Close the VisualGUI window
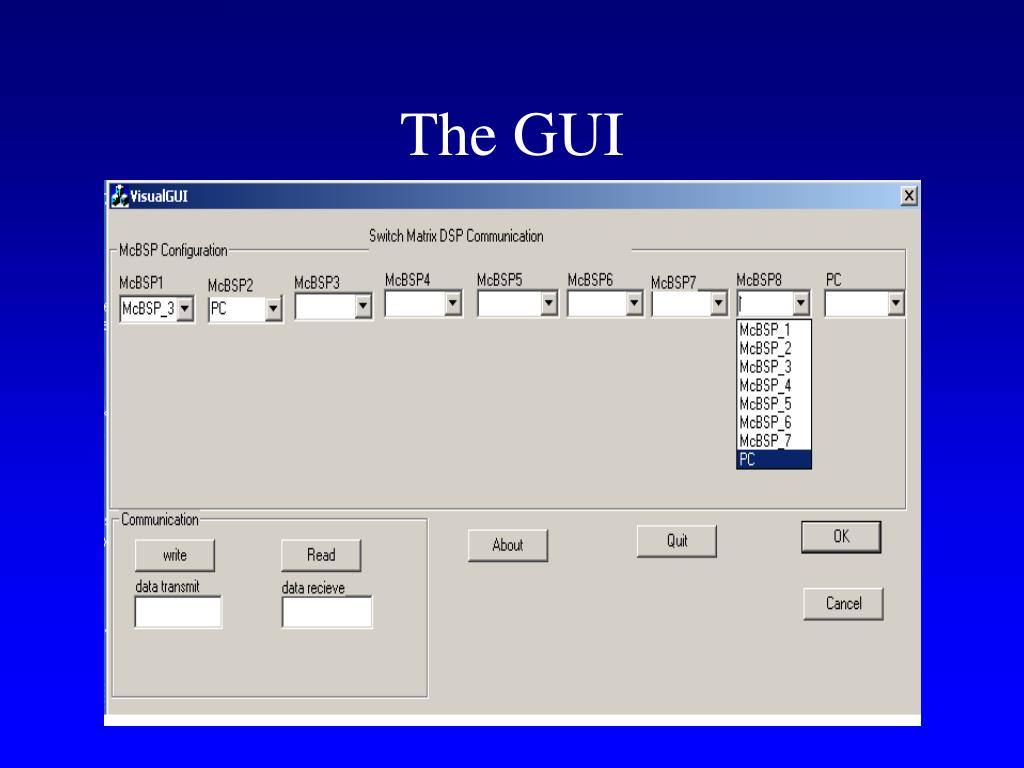 (908, 196)
